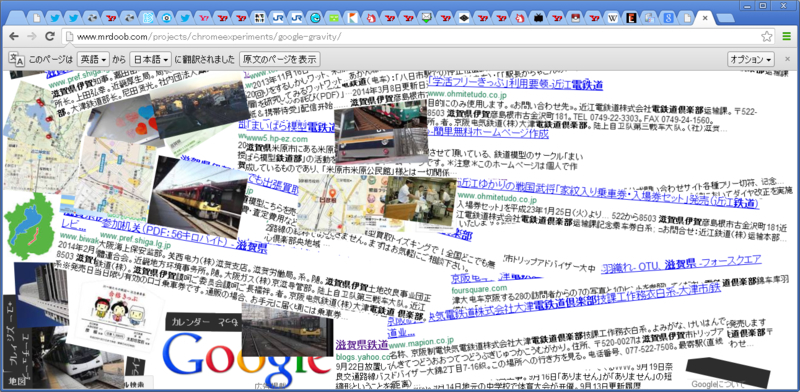The image size is (800, 392).
Task: Open the 簡単無料ホームページ作成 link
Action: pos(487,133)
